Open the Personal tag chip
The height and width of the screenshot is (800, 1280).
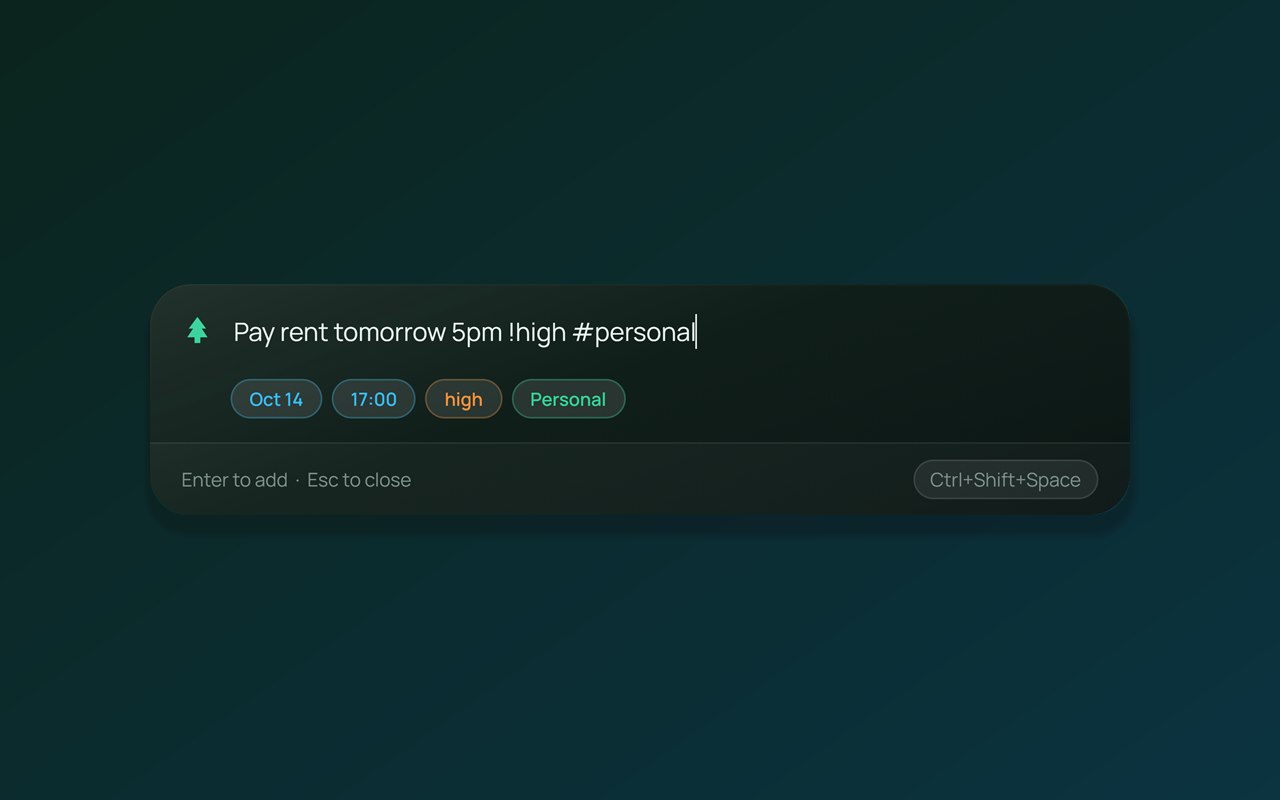pyautogui.click(x=568, y=399)
